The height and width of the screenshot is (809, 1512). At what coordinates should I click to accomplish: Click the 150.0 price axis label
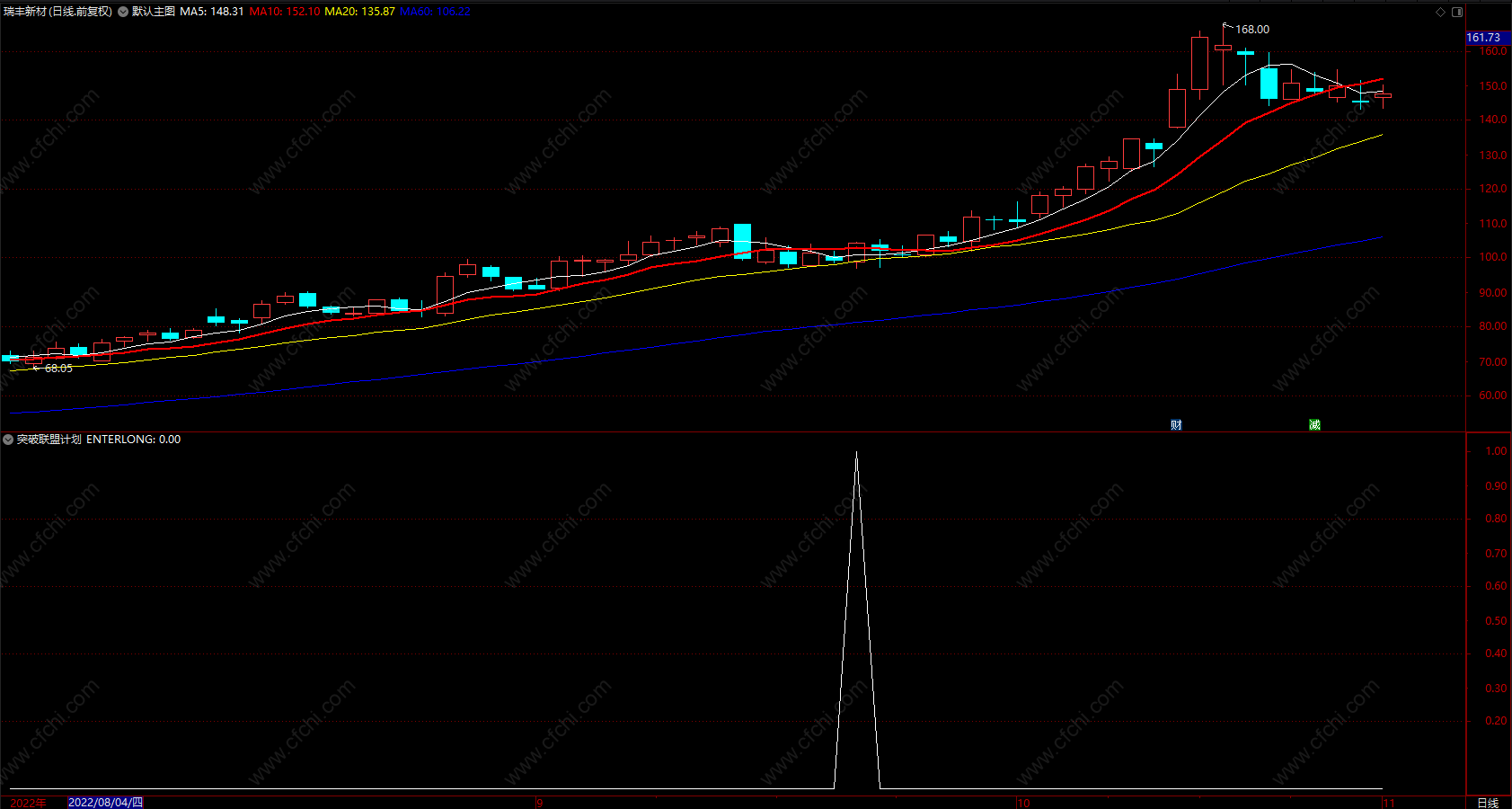click(1494, 86)
